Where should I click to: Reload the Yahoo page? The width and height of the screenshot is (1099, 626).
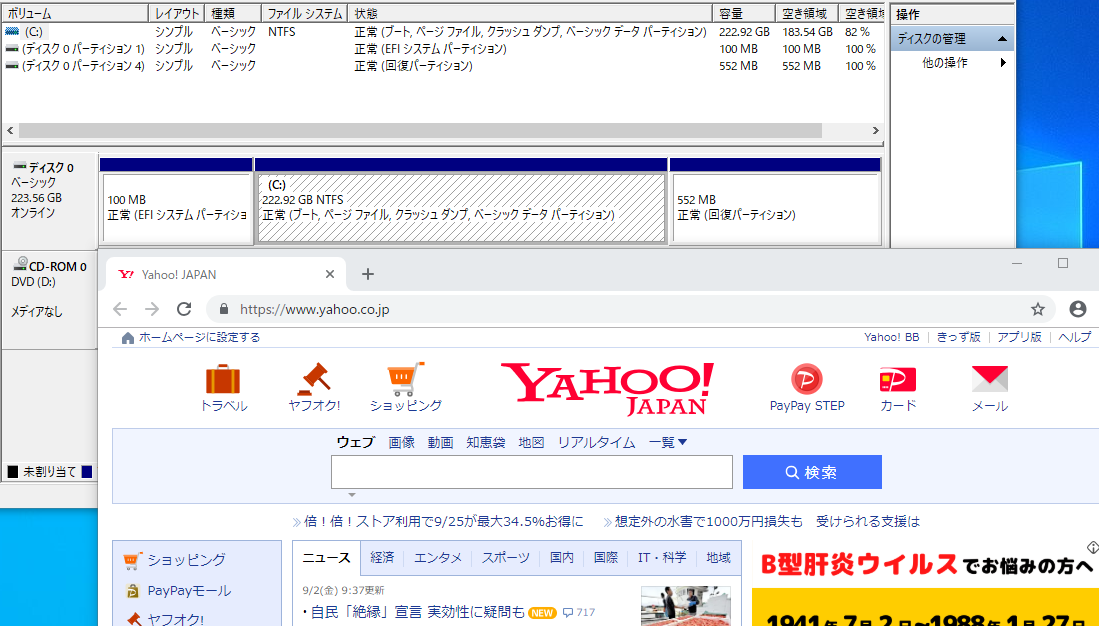pyautogui.click(x=184, y=309)
